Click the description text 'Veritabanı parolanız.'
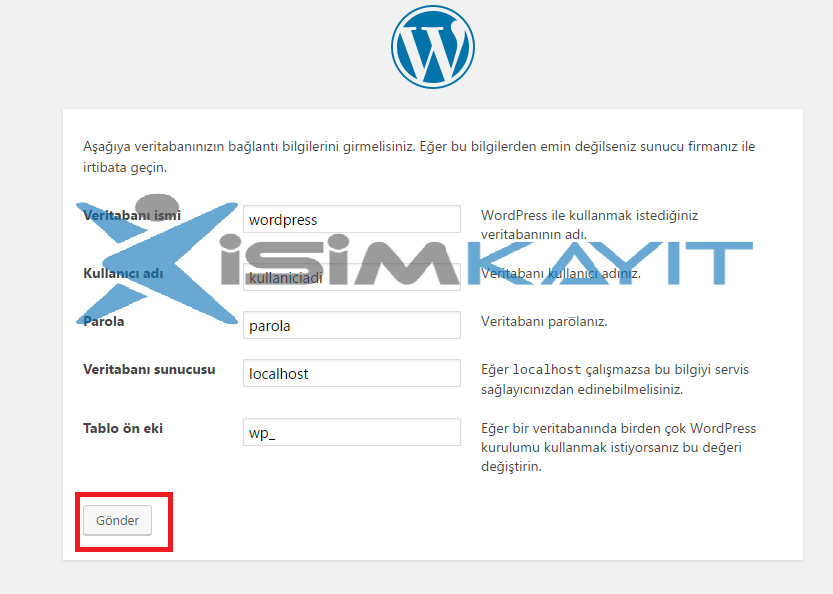This screenshot has width=833, height=594. click(x=544, y=321)
